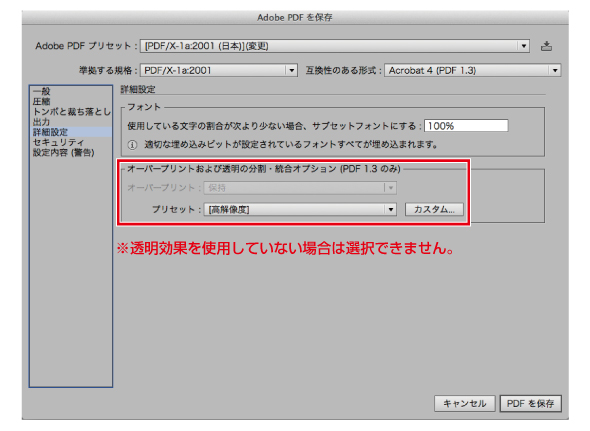590x431 pixels.
Task: Open the プリセット [高解像度] dropdown
Action: [x=300, y=209]
